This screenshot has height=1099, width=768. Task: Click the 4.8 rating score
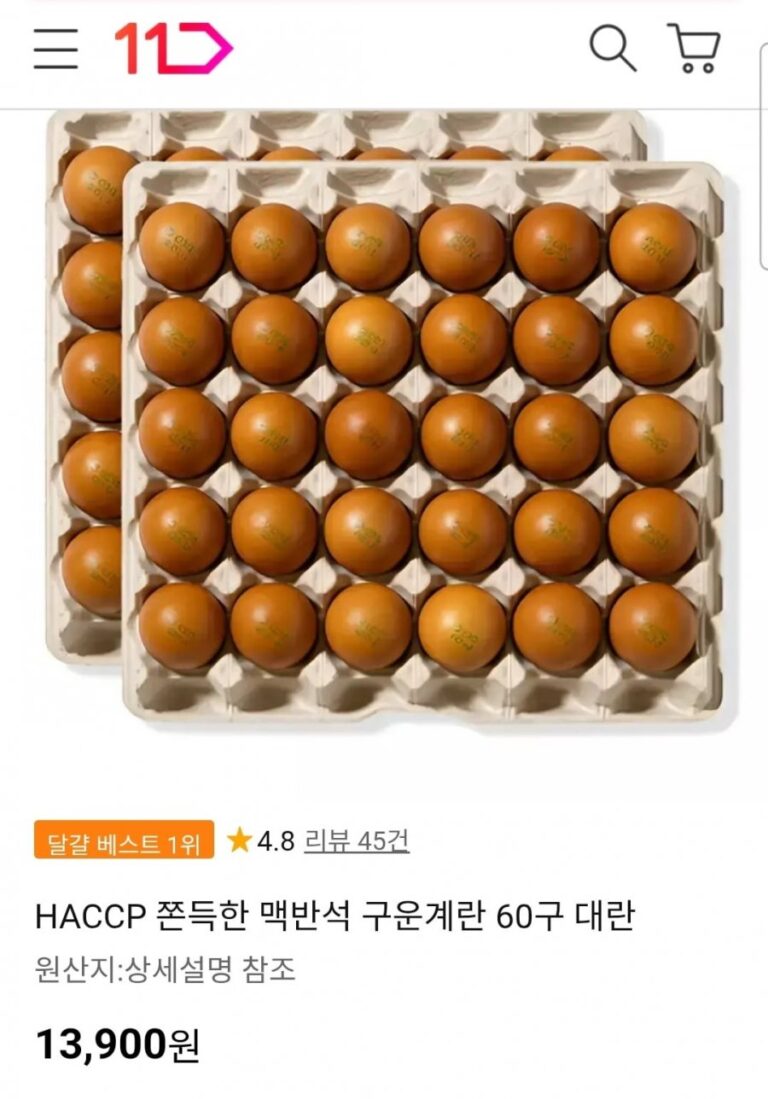pyautogui.click(x=276, y=840)
